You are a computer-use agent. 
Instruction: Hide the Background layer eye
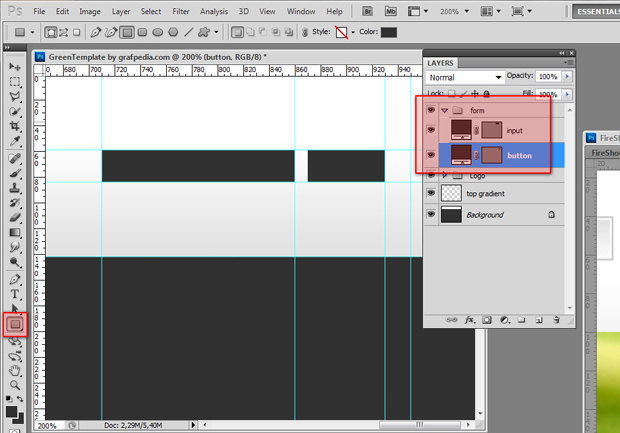[431, 214]
